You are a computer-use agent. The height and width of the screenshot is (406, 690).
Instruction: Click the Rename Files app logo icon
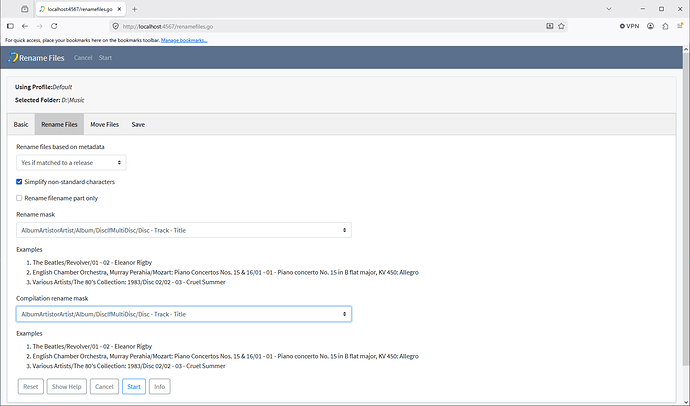[x=13, y=58]
